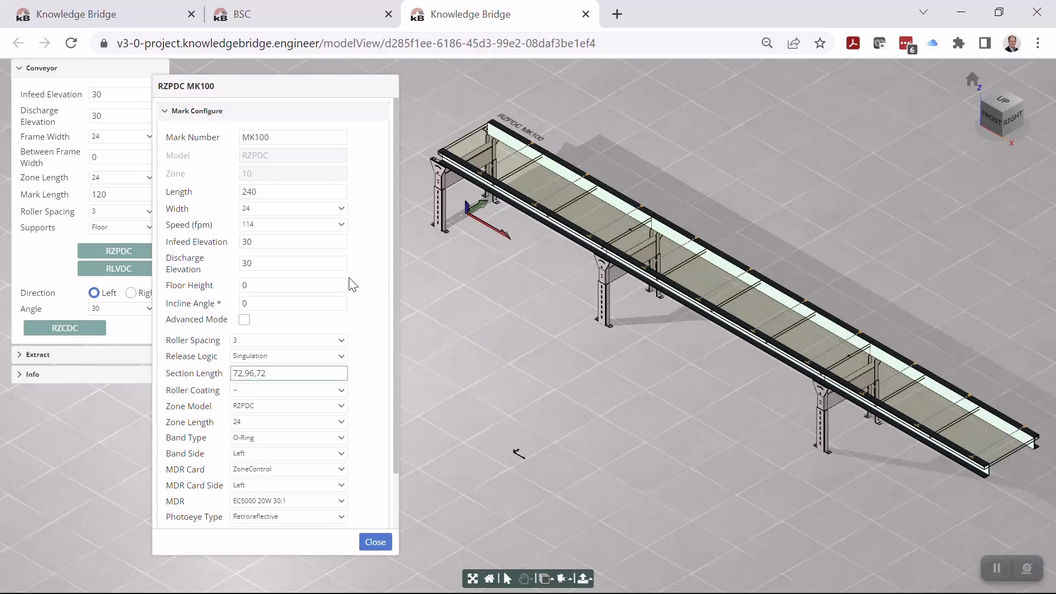The image size is (1056, 594).
Task: Open the Zone Model dropdown
Action: [288, 406]
